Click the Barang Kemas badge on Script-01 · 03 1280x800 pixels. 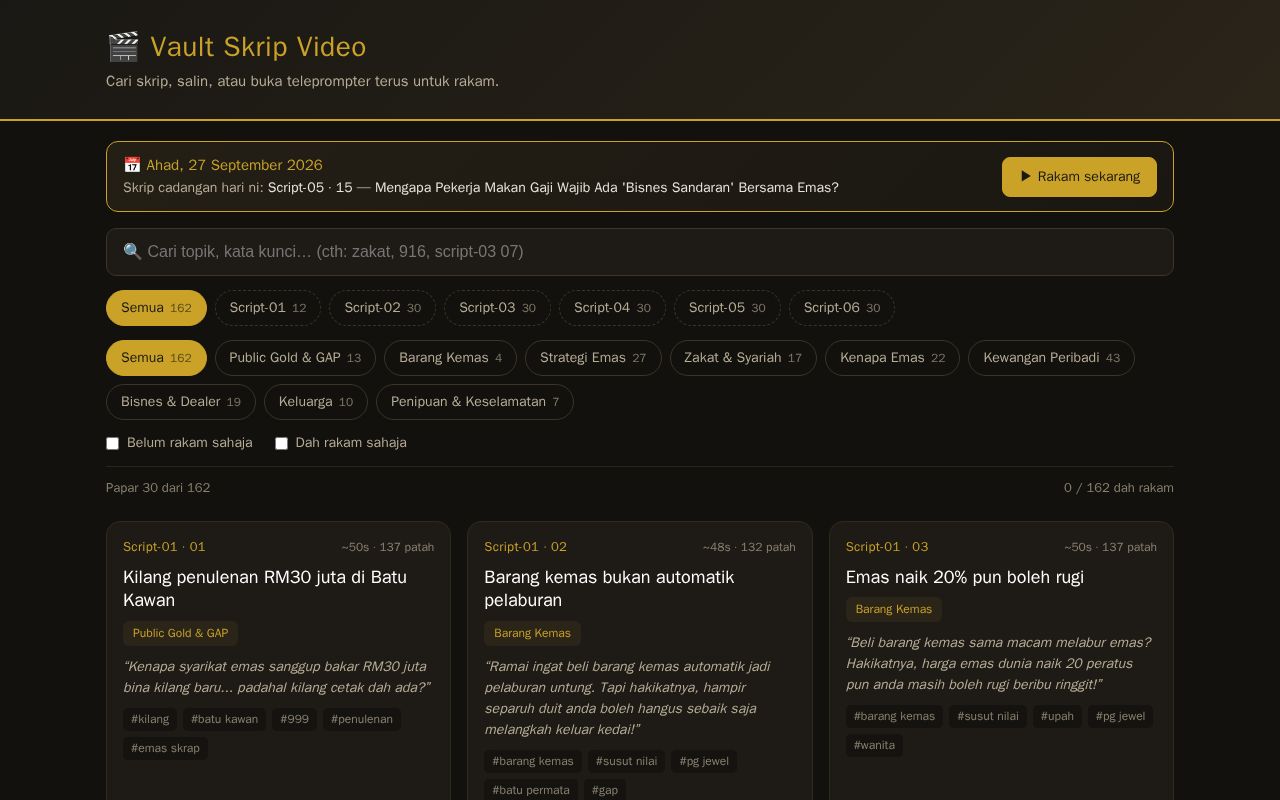pyautogui.click(x=894, y=609)
